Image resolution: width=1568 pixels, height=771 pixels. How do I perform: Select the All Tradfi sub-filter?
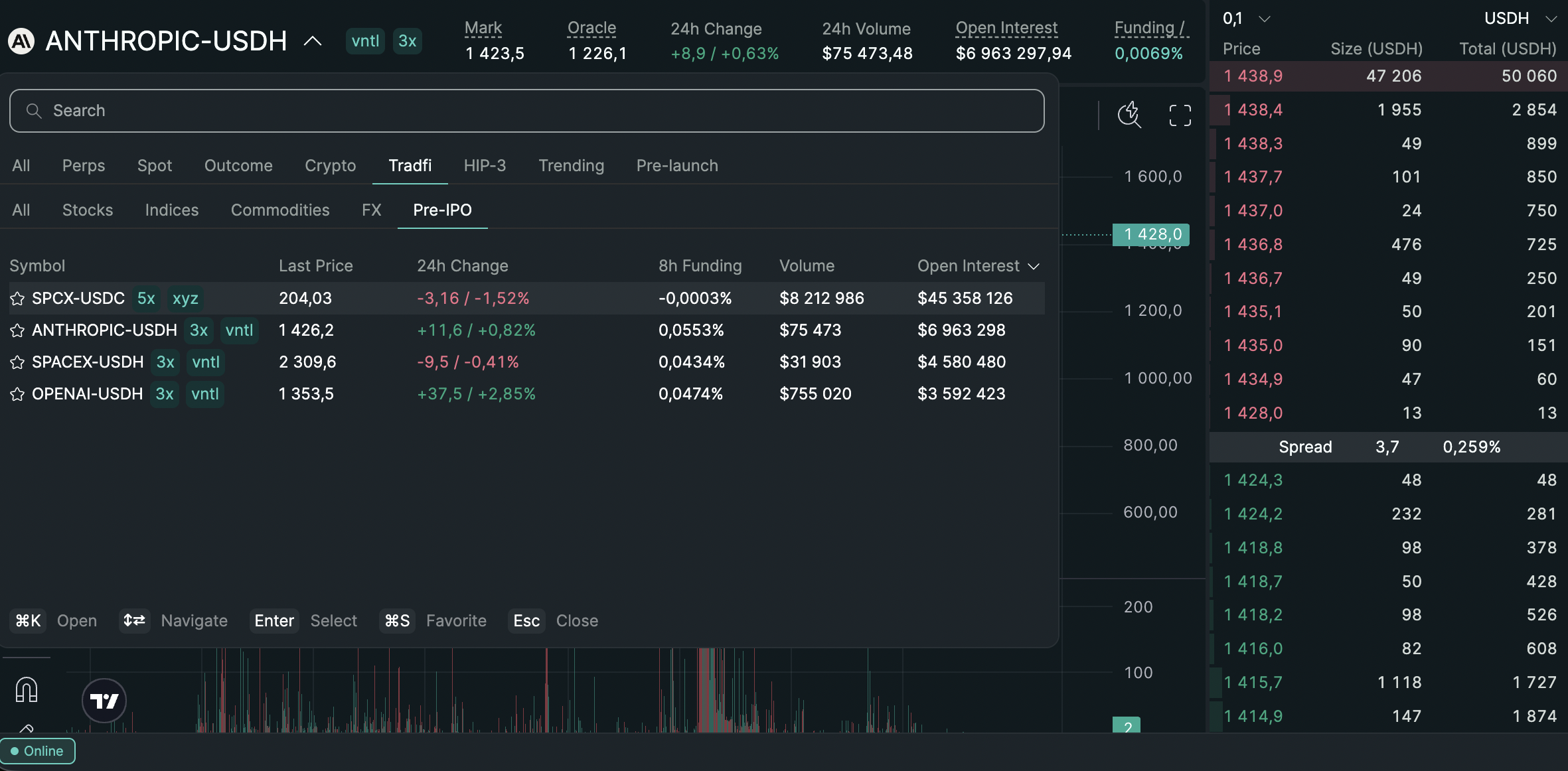click(x=21, y=210)
